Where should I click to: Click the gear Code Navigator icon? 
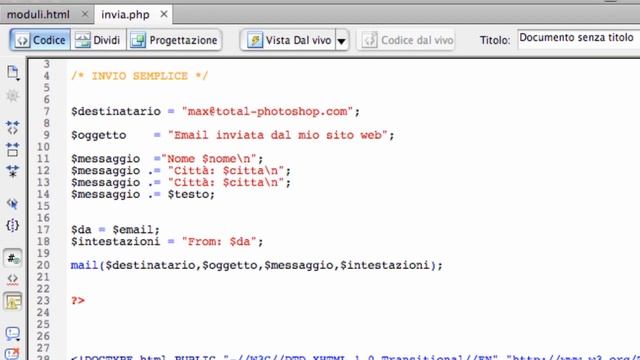pyautogui.click(x=13, y=96)
